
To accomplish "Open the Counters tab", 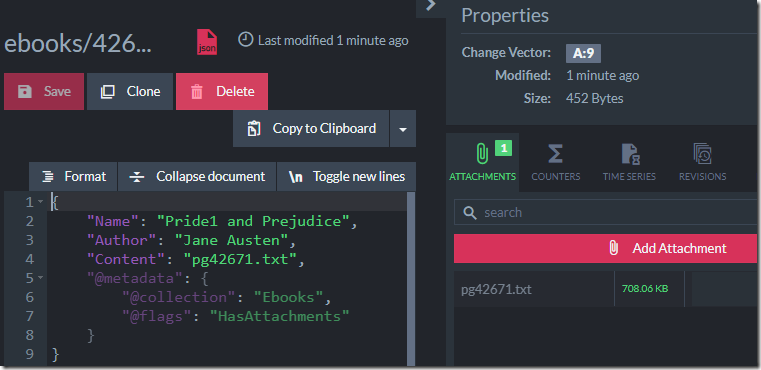I will 556,162.
